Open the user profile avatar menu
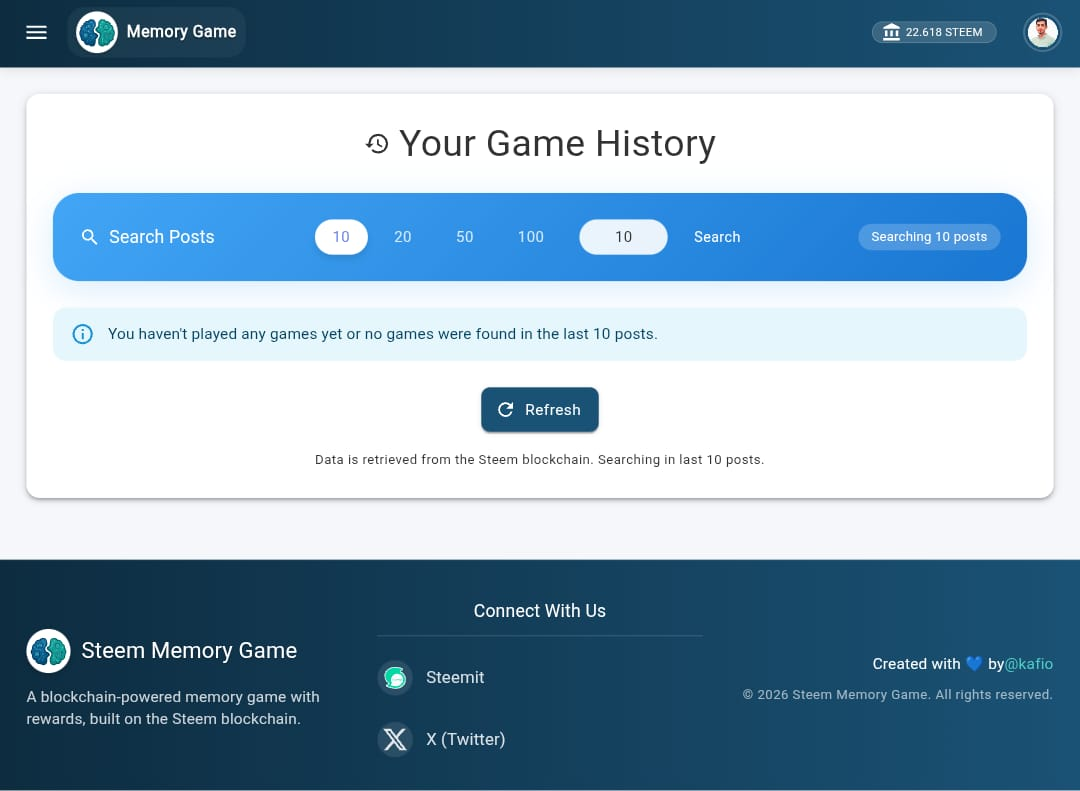The width and height of the screenshot is (1080, 791). click(x=1042, y=32)
